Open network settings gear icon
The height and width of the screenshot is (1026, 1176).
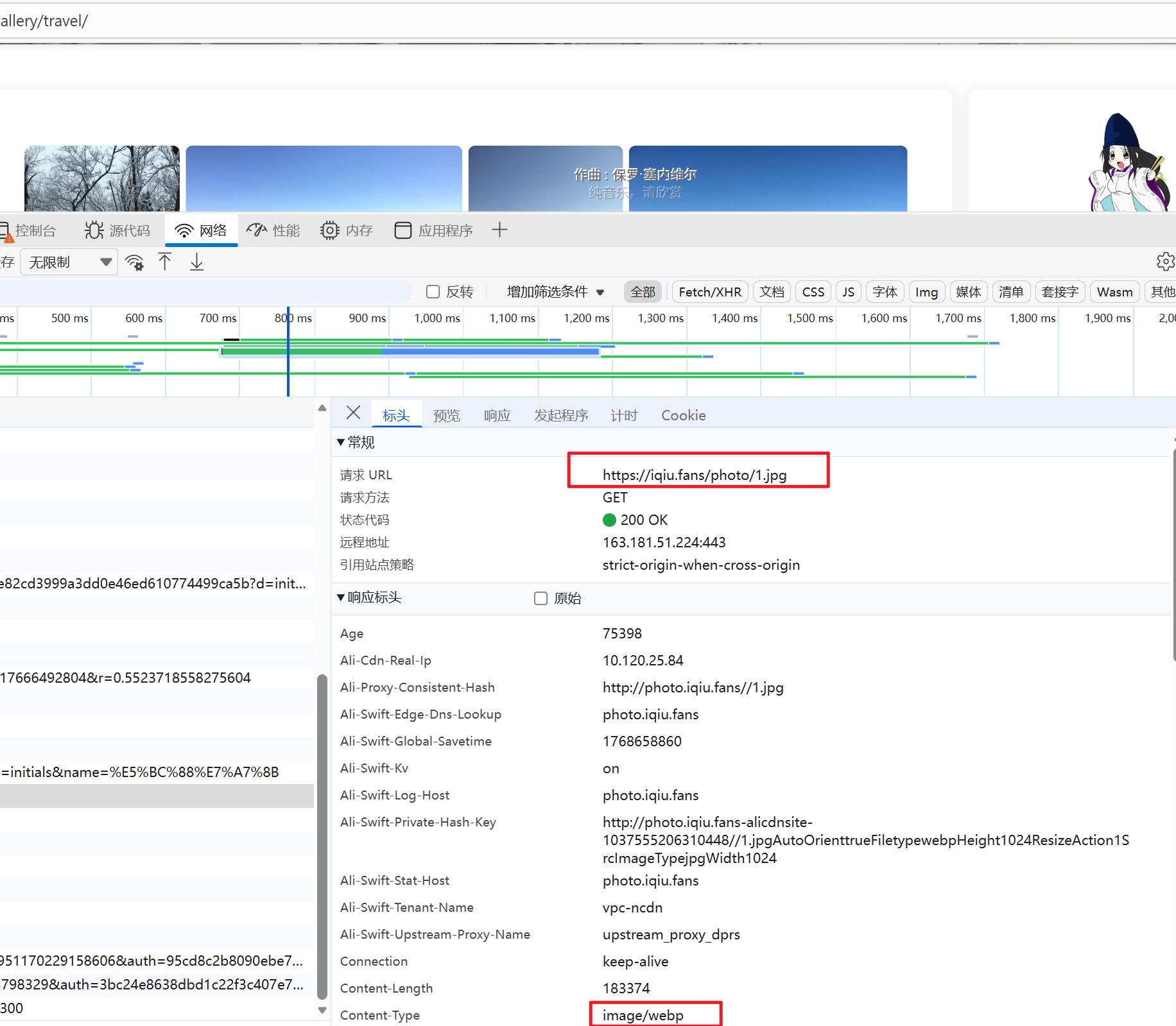[x=1164, y=262]
